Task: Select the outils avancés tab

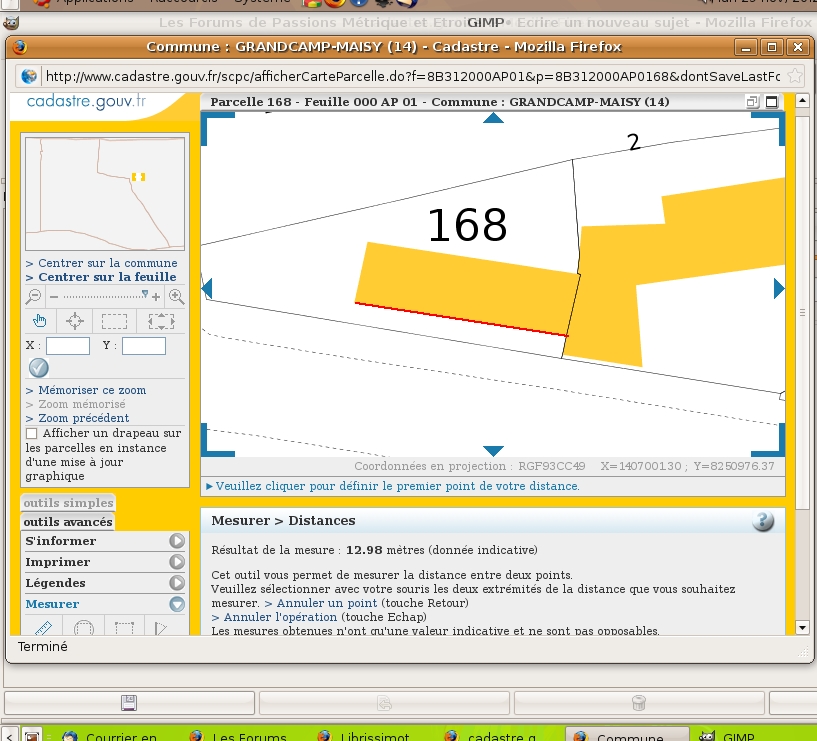Action: (68, 522)
